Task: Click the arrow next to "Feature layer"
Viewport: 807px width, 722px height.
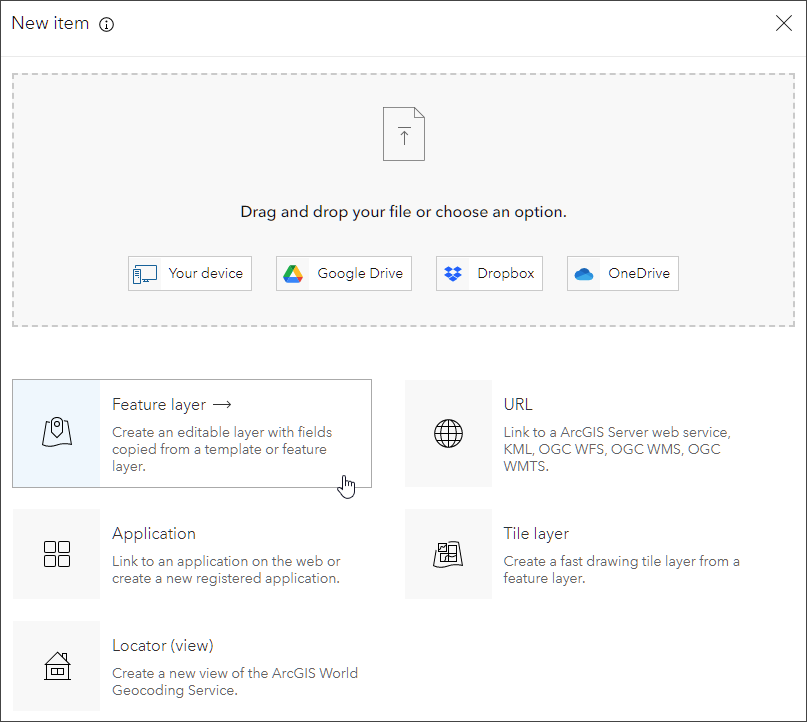Action: click(222, 404)
